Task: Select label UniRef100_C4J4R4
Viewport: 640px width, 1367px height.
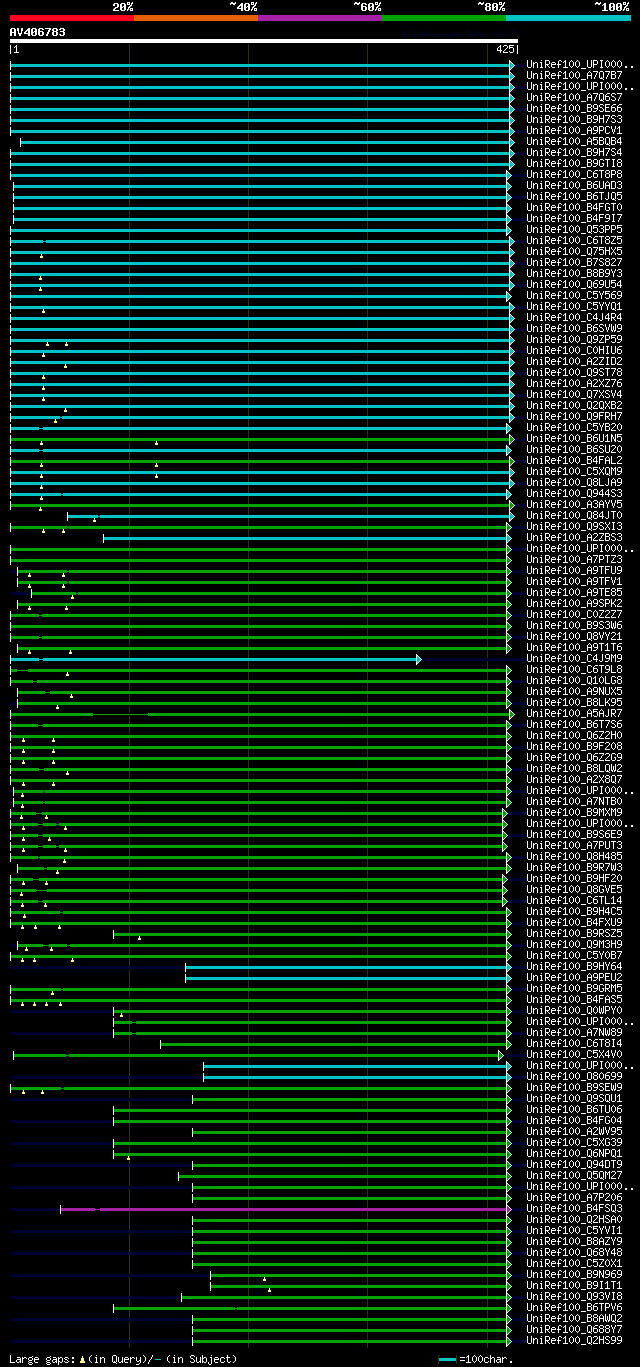Action: [x=574, y=318]
